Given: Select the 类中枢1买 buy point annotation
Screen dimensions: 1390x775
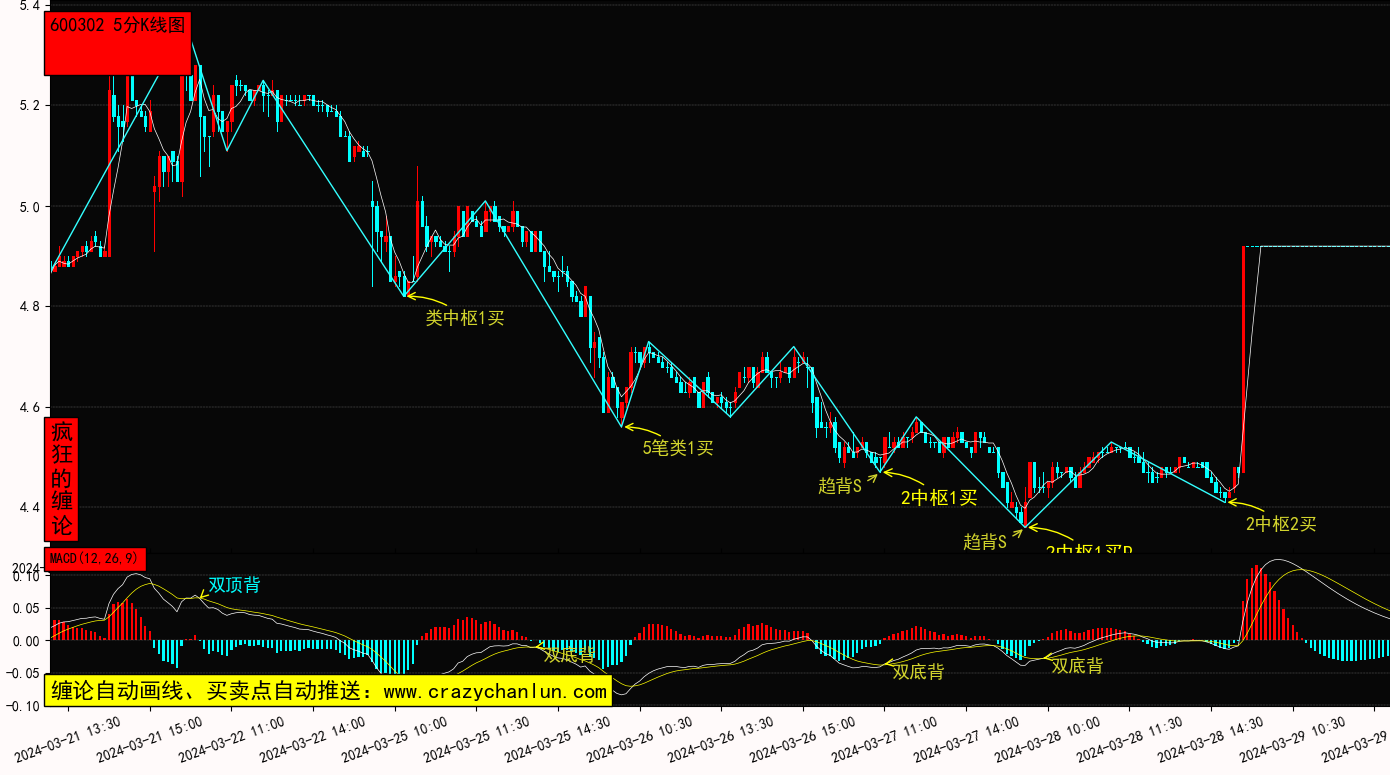Looking at the screenshot, I should coord(465,318).
